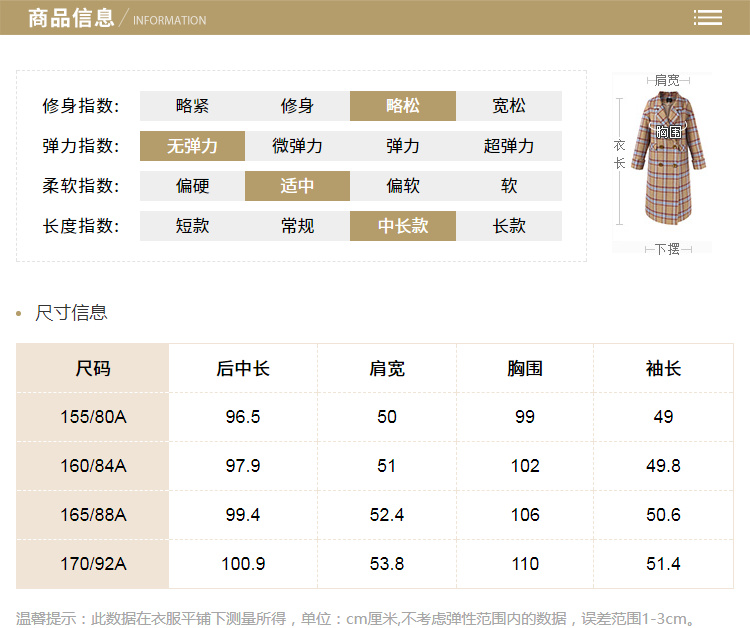Click the 下摆 label under coat image

(x=667, y=249)
